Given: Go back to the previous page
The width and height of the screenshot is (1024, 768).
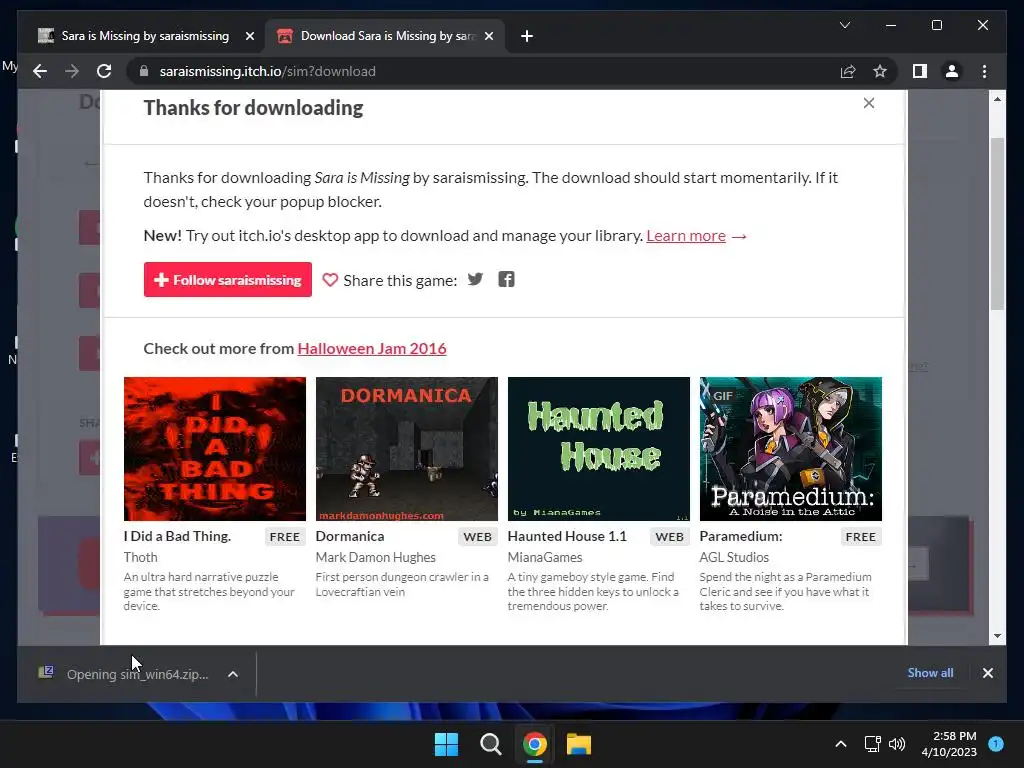Looking at the screenshot, I should pos(40,71).
